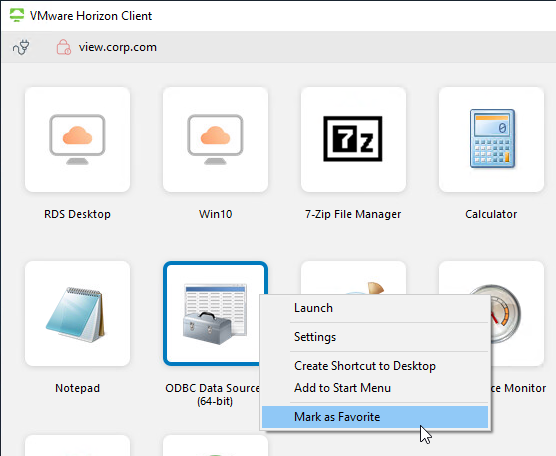Click the 7-Zip File Manager label
The height and width of the screenshot is (456, 556).
(353, 214)
